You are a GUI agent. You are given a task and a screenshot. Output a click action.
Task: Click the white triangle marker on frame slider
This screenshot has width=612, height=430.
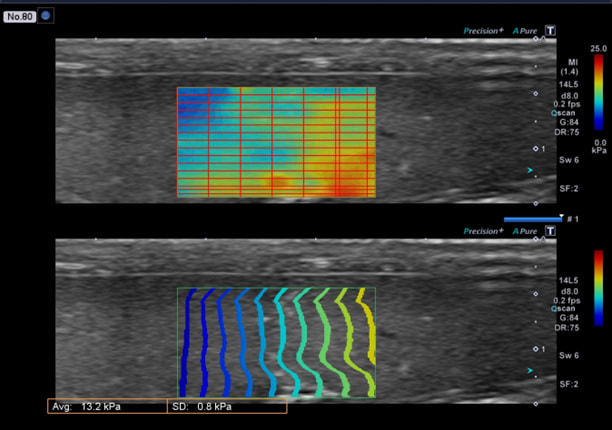[x=562, y=213]
